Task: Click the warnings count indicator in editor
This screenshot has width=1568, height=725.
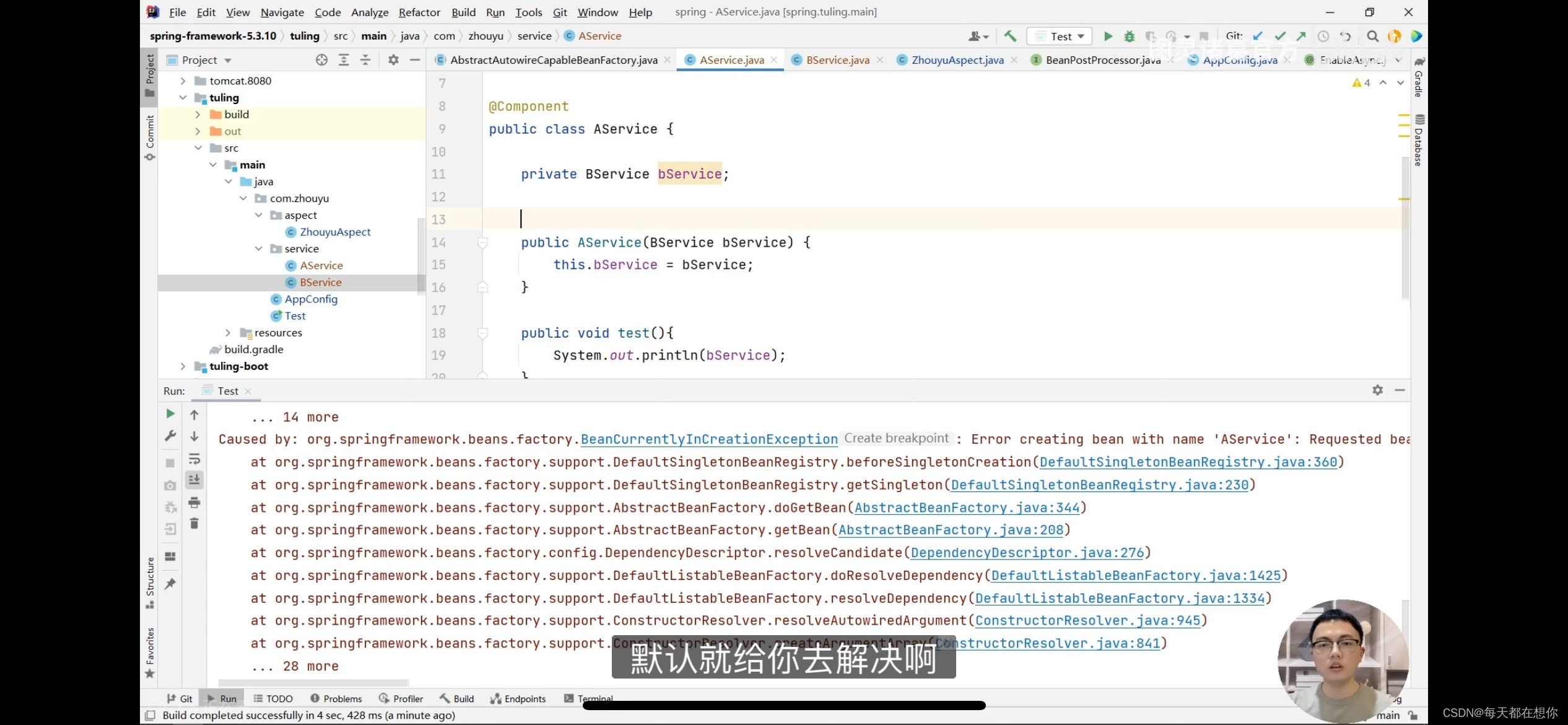Action: pos(1361,82)
